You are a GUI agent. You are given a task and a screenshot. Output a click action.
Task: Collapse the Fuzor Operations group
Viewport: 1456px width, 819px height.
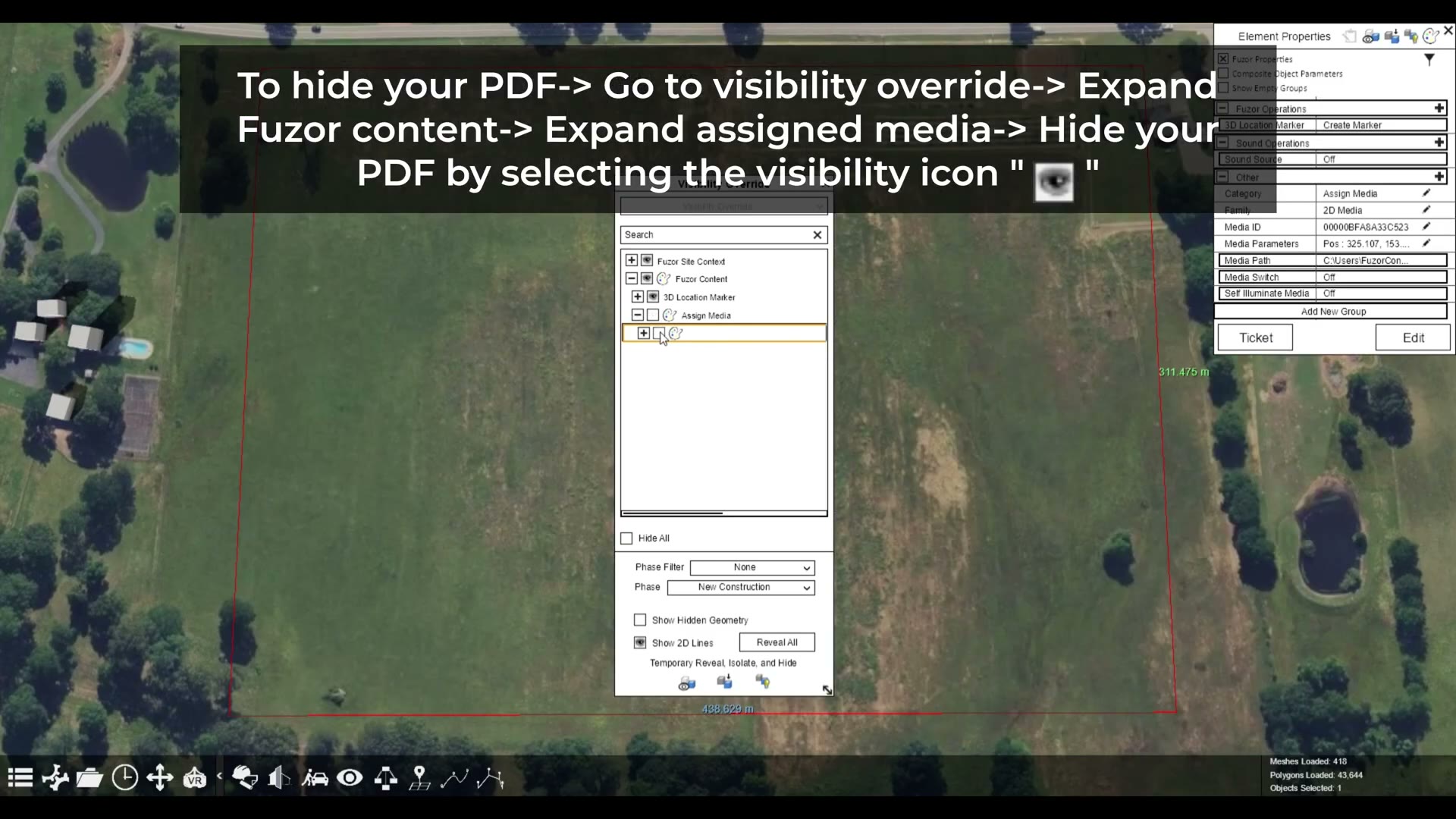(1222, 108)
